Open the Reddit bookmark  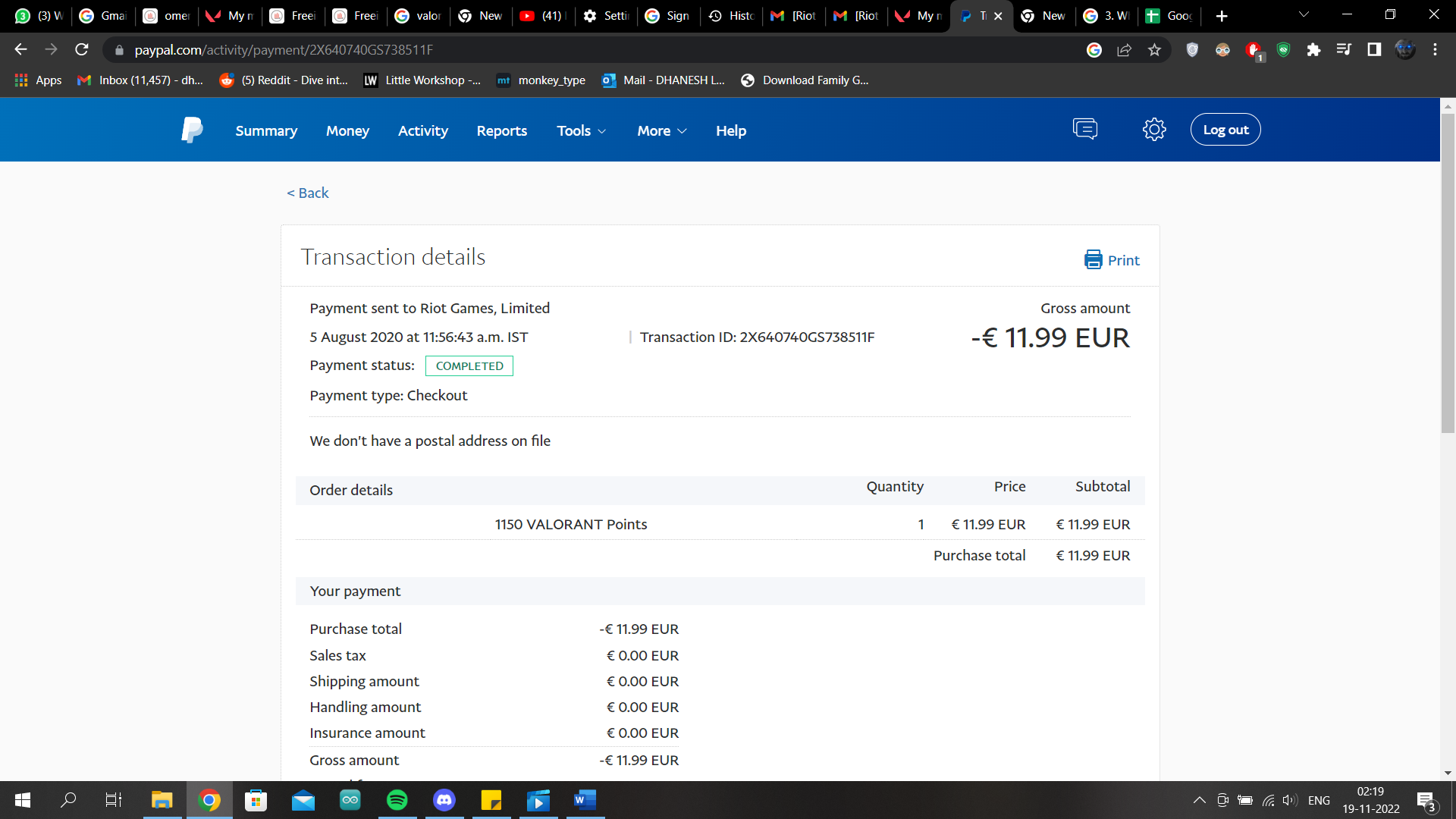(284, 80)
